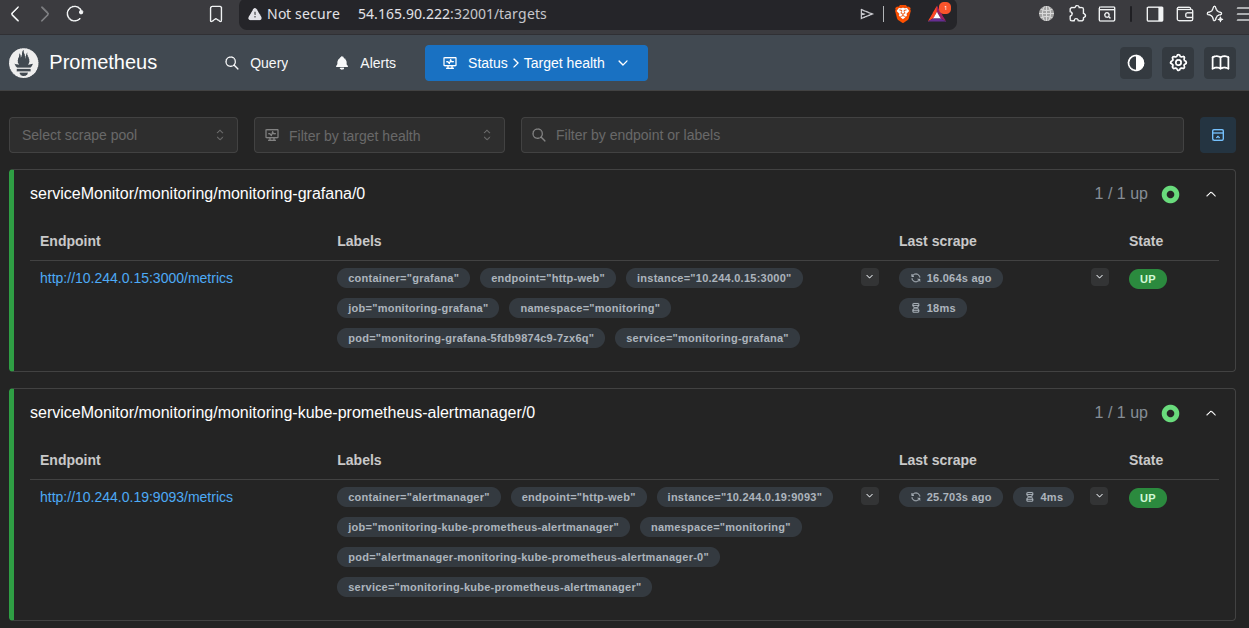
Task: Open the browser extensions puzzle icon
Action: (x=1077, y=14)
